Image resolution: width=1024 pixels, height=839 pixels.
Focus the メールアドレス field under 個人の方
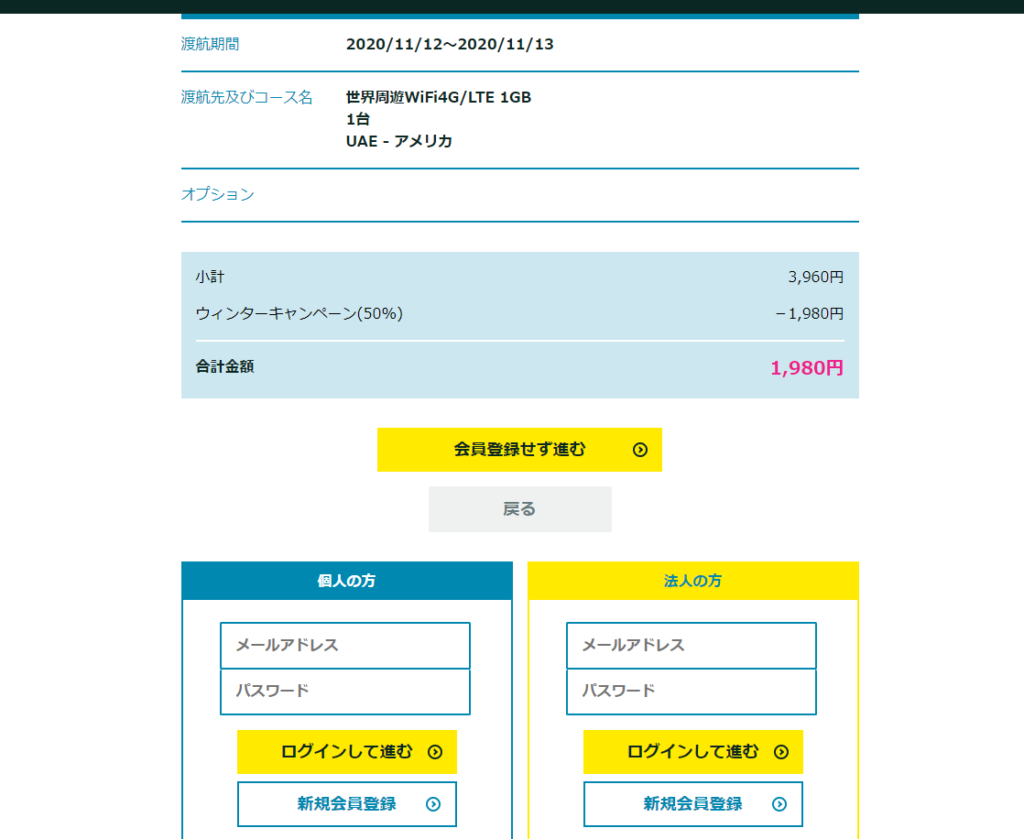pos(345,645)
